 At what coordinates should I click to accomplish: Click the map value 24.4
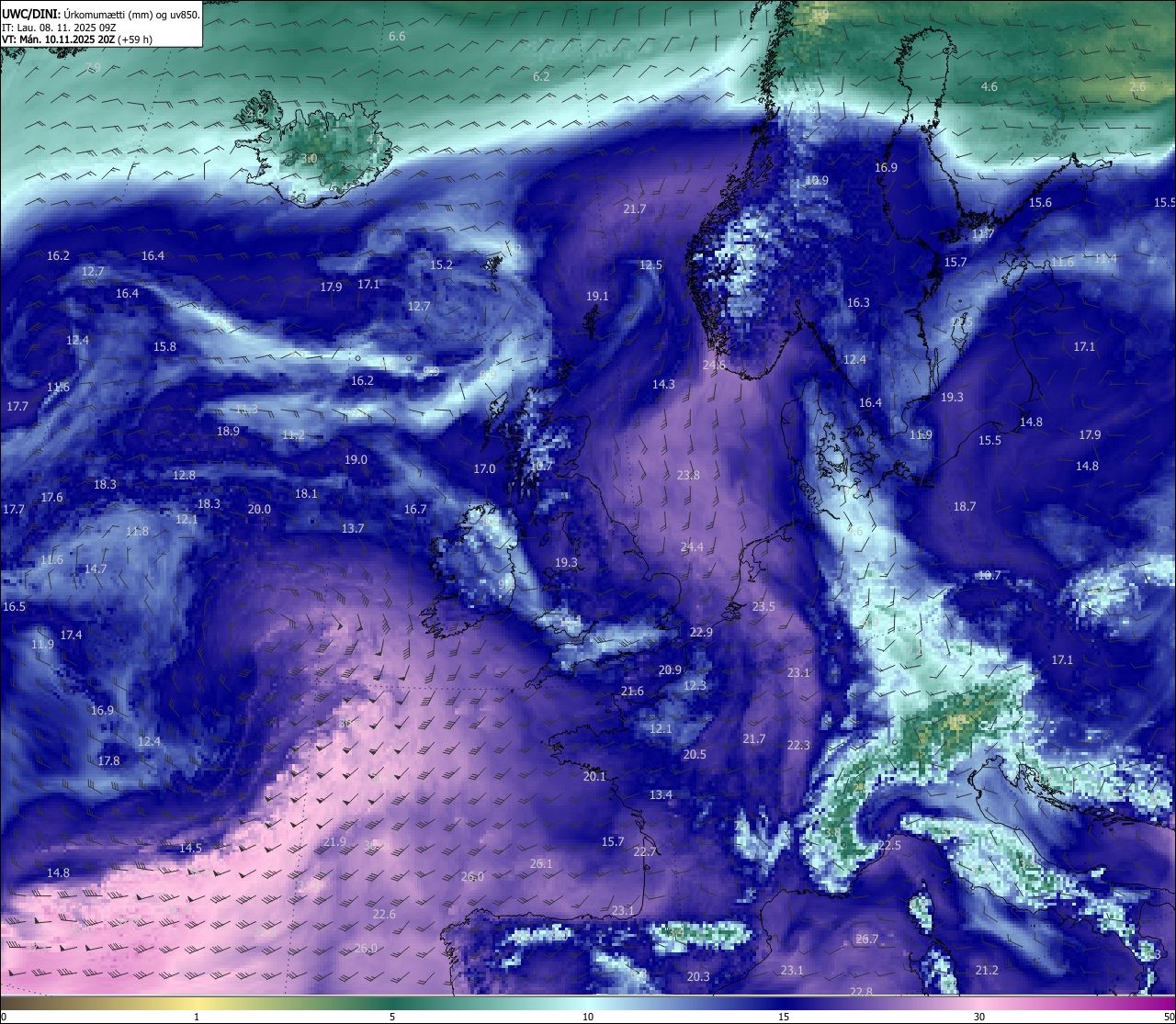tap(692, 547)
